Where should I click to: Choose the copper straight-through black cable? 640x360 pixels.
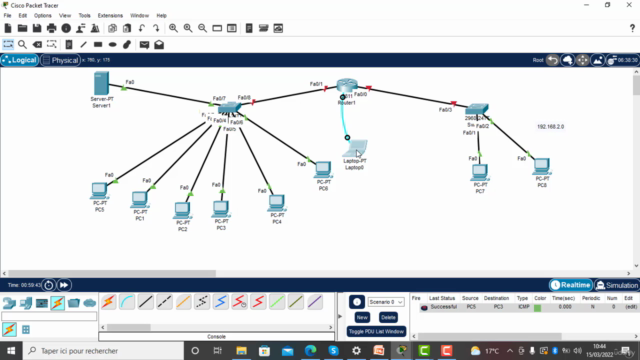pos(146,302)
